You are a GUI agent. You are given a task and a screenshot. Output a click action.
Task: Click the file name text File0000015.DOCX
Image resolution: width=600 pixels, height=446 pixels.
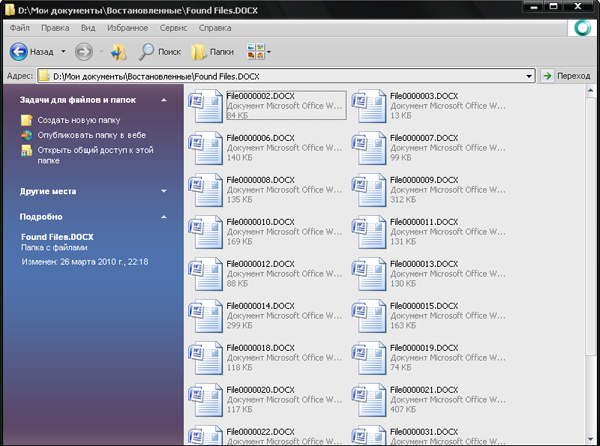[x=424, y=306]
